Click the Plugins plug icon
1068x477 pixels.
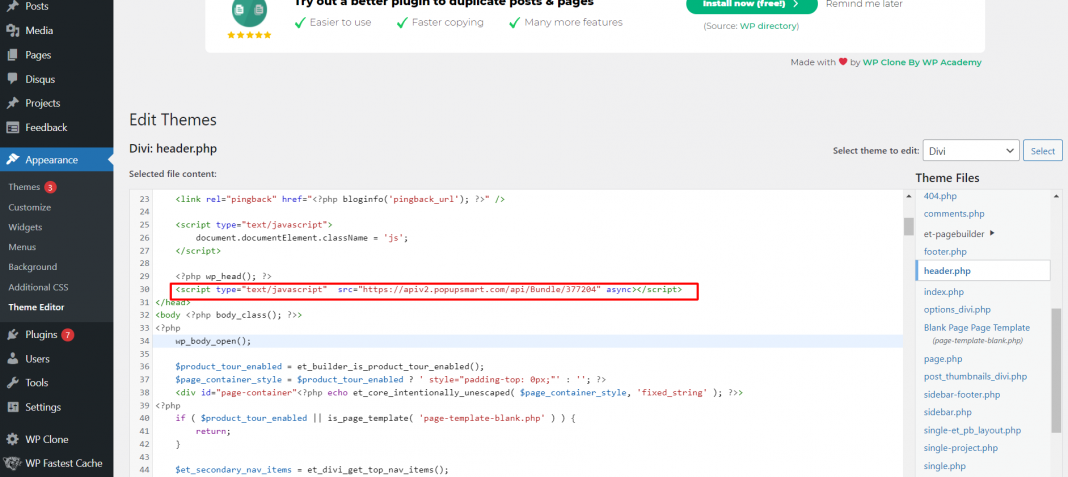click(x=12, y=335)
